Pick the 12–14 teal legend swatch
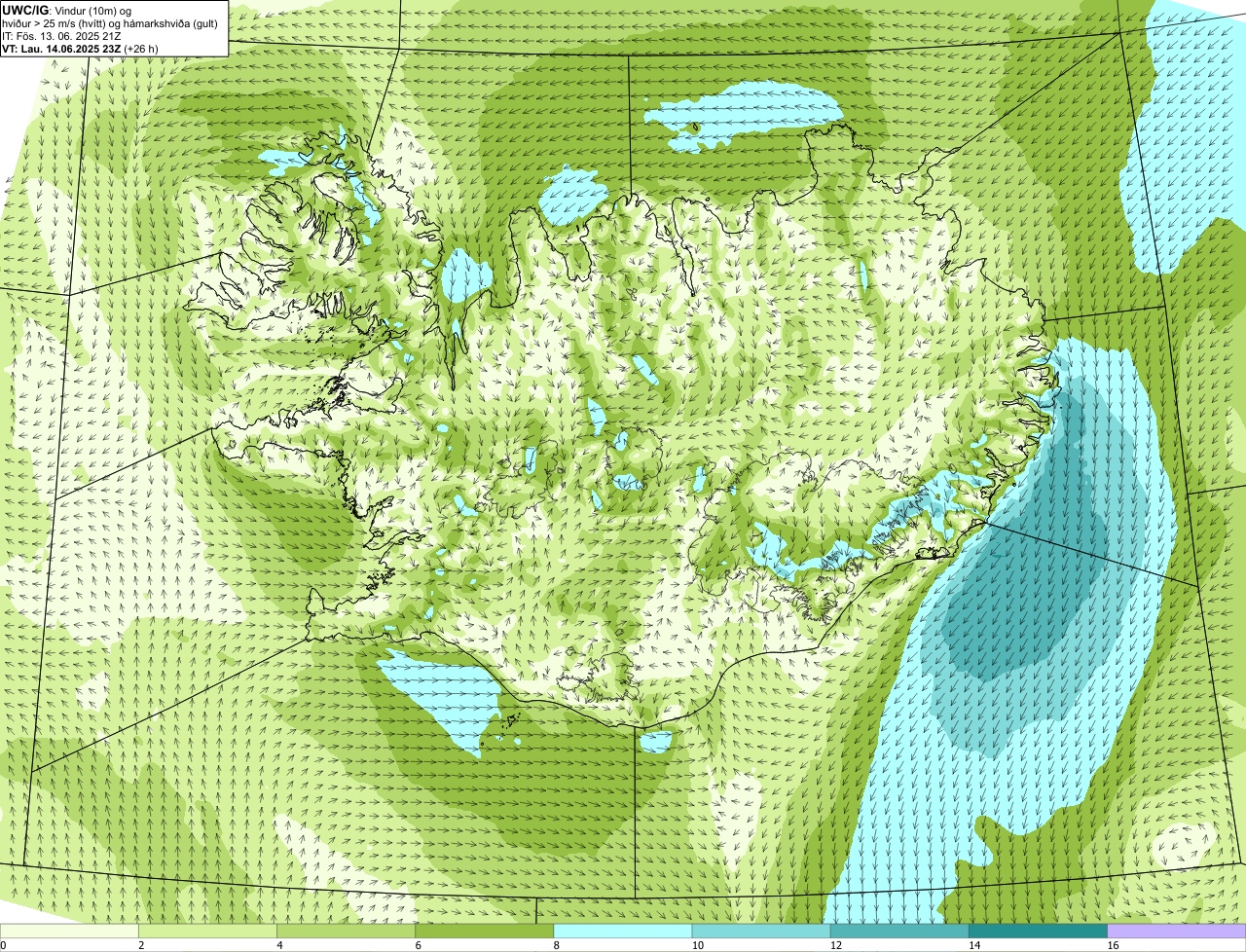The height and width of the screenshot is (952, 1246). 899,931
